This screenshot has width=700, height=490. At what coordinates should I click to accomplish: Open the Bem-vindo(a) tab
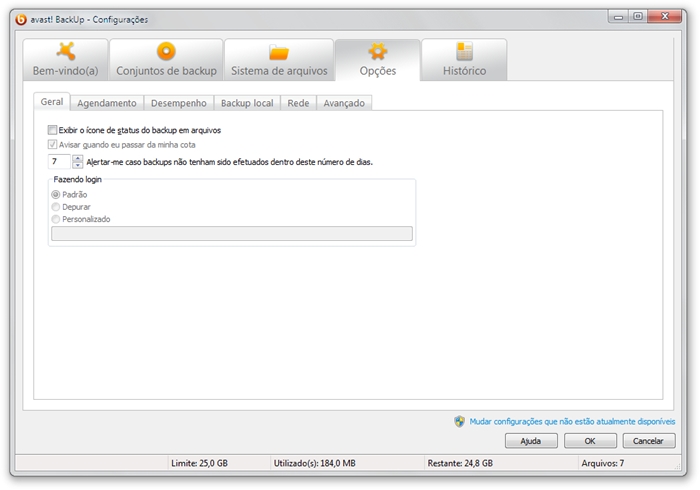click(x=66, y=59)
